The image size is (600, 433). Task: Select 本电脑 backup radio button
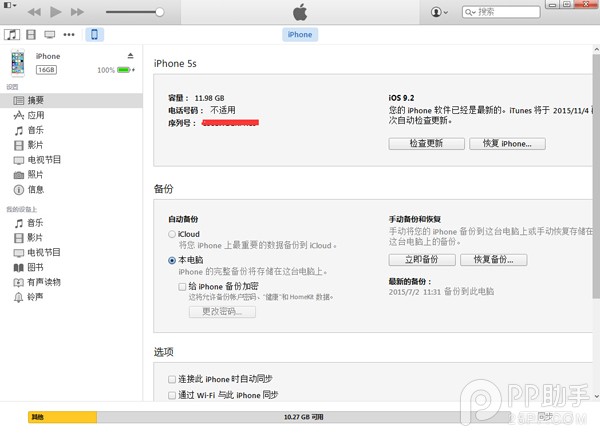(x=172, y=260)
